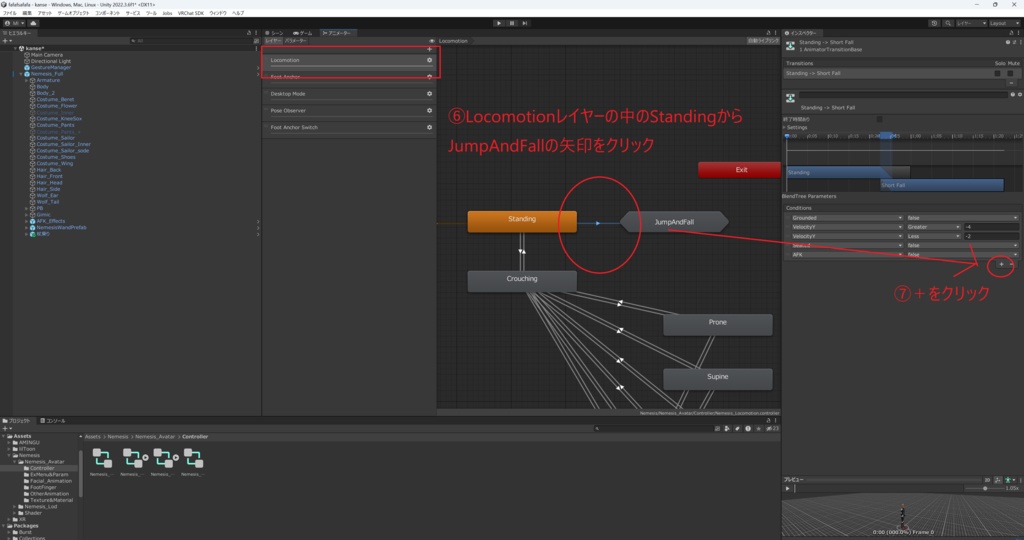Select the Crouching state node

(522, 281)
